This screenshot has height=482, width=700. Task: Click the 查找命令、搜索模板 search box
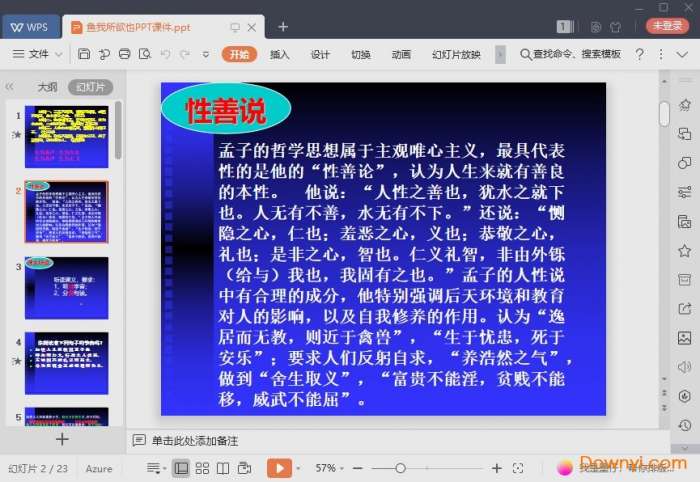pyautogui.click(x=571, y=54)
